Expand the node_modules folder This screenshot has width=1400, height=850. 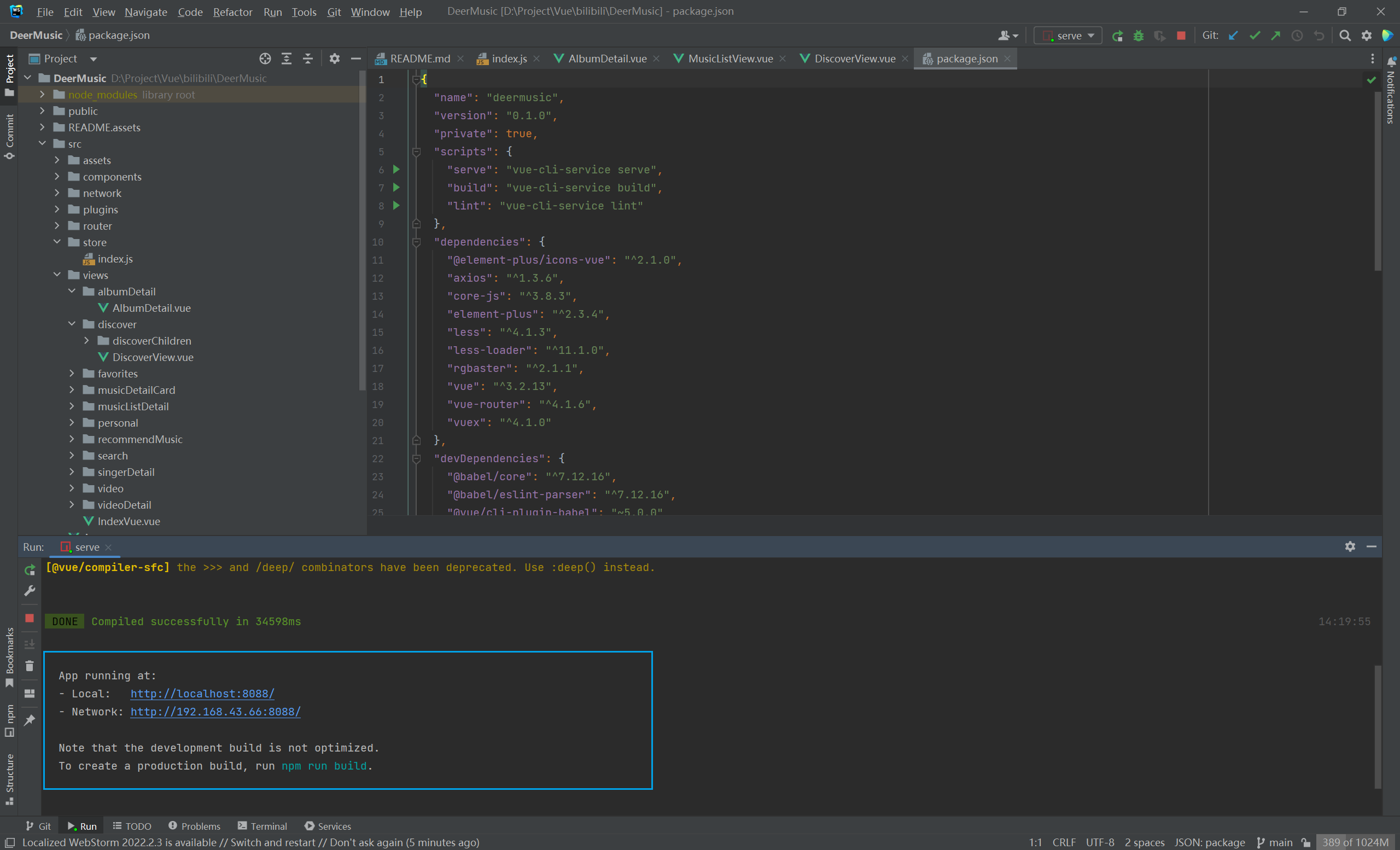pyautogui.click(x=42, y=94)
